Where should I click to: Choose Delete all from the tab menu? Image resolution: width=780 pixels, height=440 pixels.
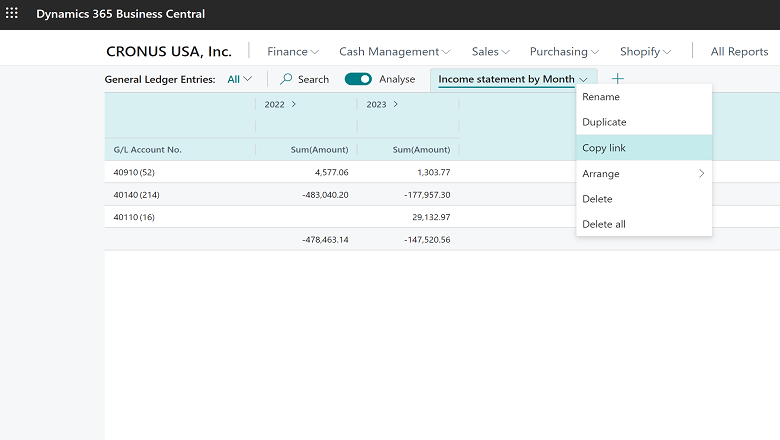coord(644,224)
